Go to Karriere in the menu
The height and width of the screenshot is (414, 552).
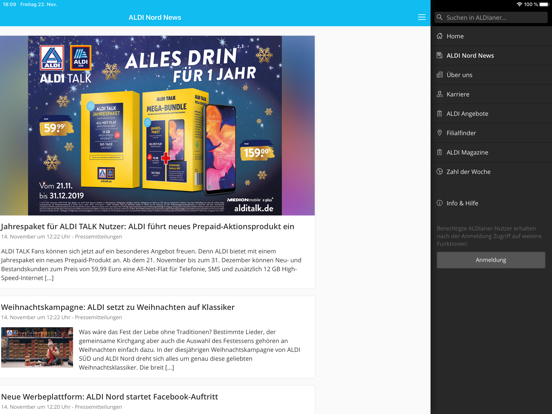coord(492,94)
